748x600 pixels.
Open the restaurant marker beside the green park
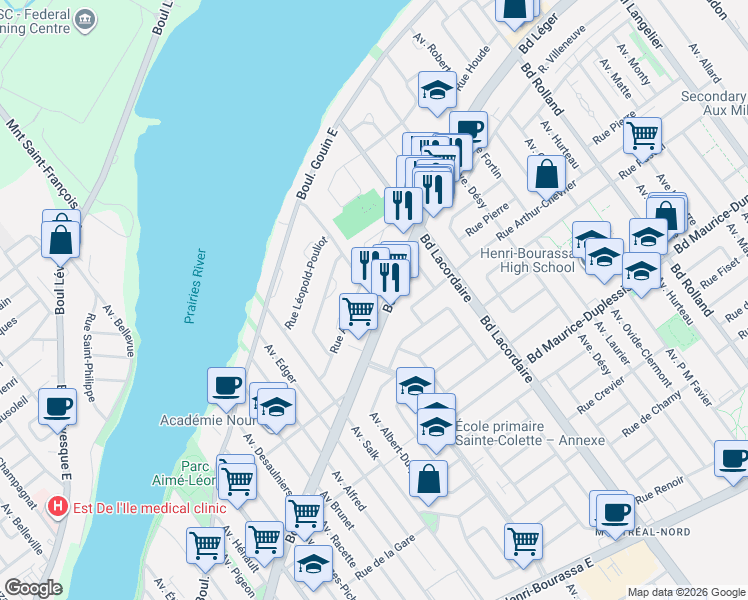point(404,209)
